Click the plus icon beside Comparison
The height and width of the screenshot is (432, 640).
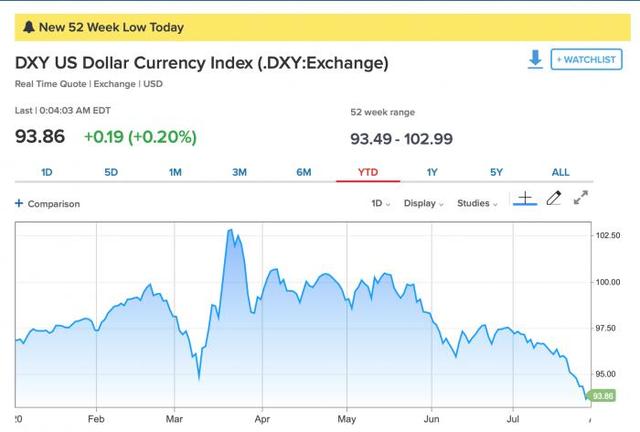(19, 203)
